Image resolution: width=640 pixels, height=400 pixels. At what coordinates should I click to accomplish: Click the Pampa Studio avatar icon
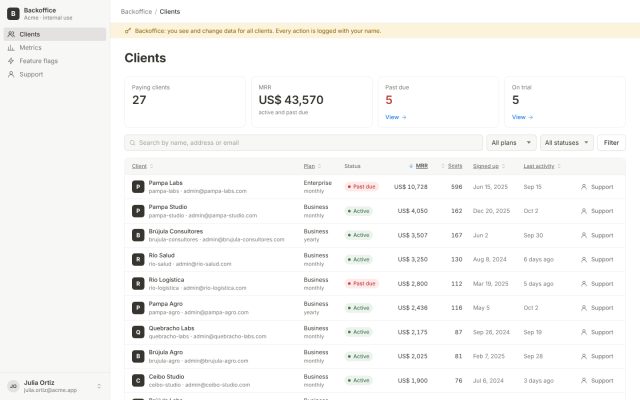tap(138, 211)
